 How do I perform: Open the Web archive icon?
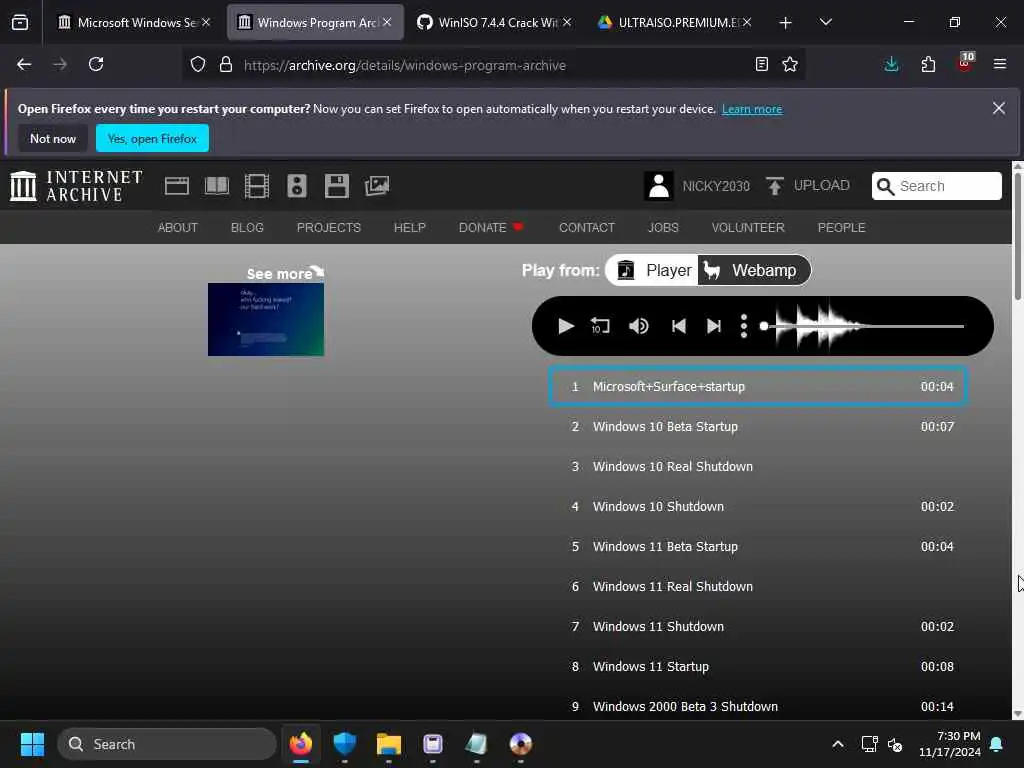(x=176, y=186)
